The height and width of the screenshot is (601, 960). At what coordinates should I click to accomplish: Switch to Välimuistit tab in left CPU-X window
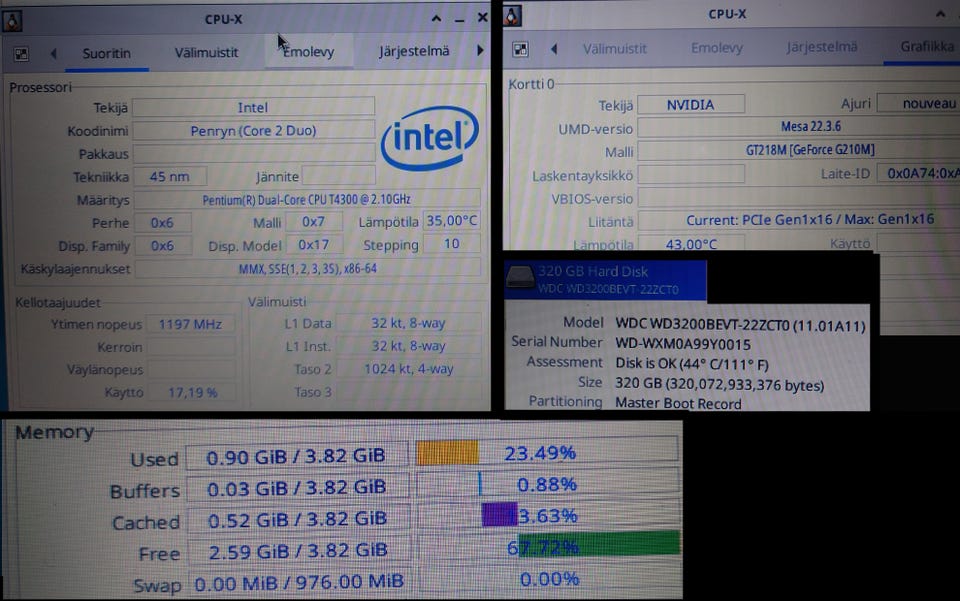[206, 53]
